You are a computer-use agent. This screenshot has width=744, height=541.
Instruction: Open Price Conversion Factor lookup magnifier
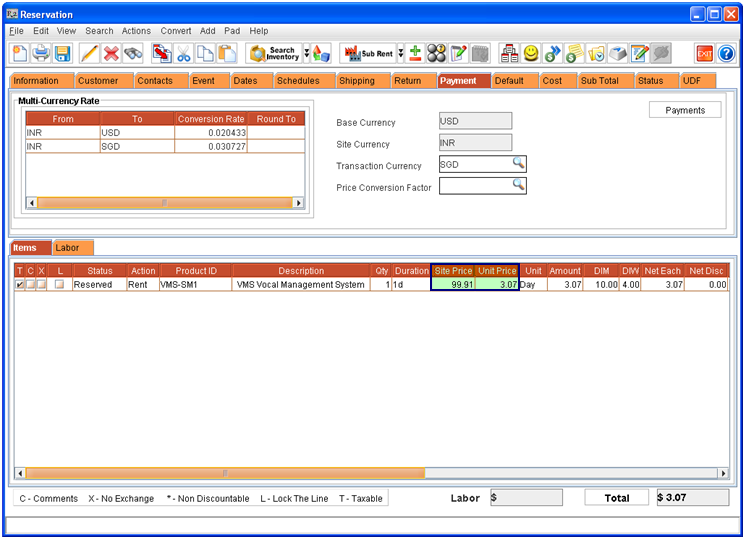pos(519,185)
